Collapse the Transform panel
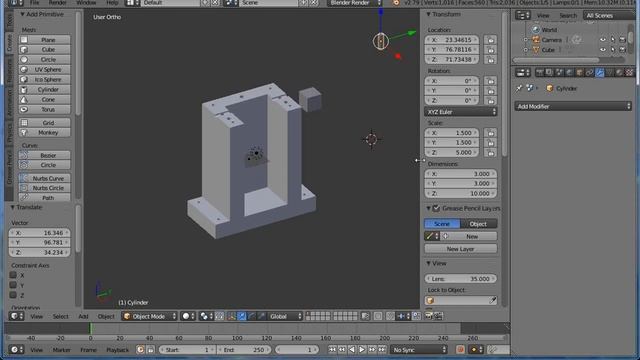The image size is (640, 360). [429, 14]
